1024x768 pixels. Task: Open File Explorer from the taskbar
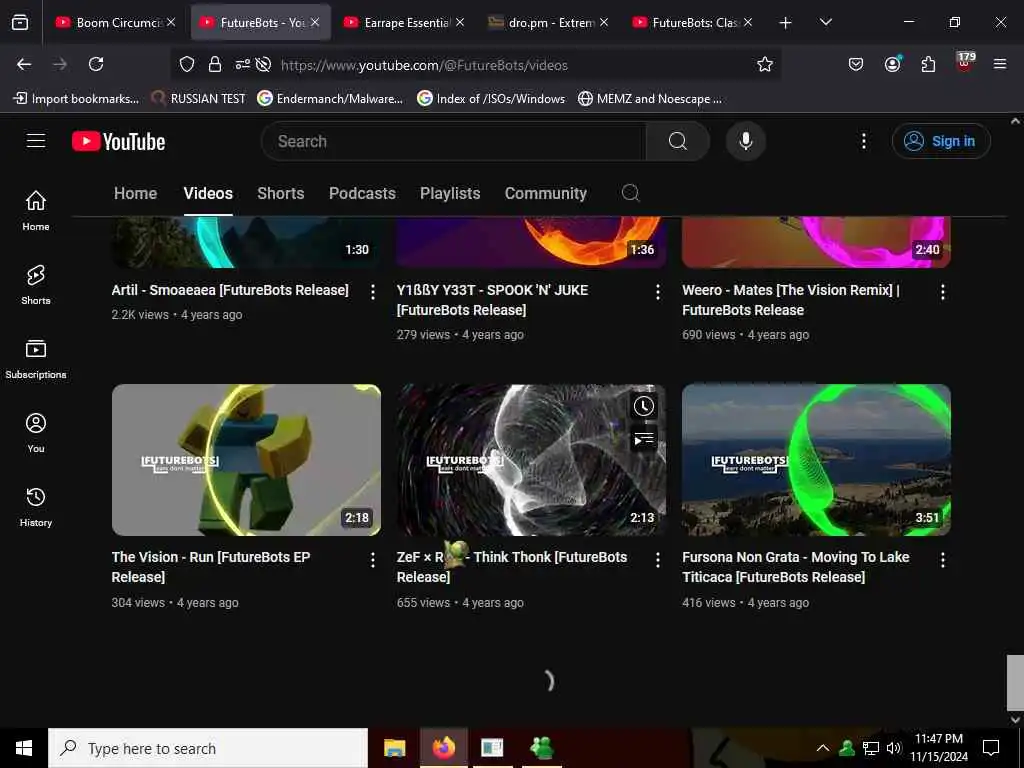(x=394, y=748)
